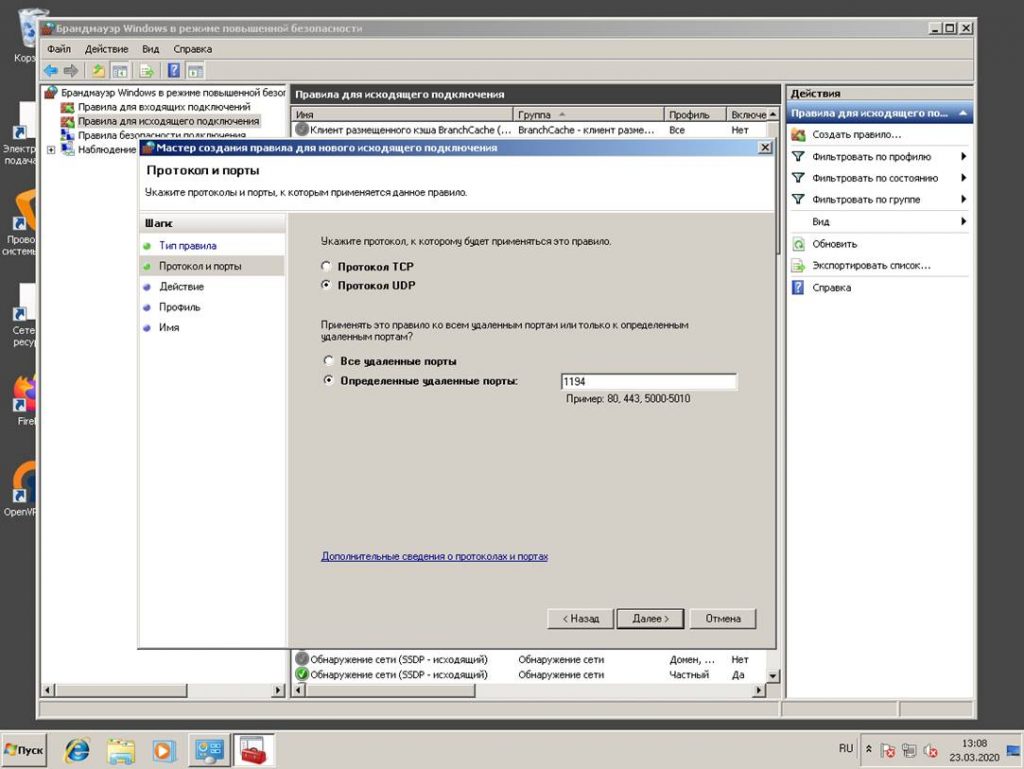Click the Фильтровать по состоянию funnel icon
Screen dimensions: 1024x769
click(x=798, y=178)
